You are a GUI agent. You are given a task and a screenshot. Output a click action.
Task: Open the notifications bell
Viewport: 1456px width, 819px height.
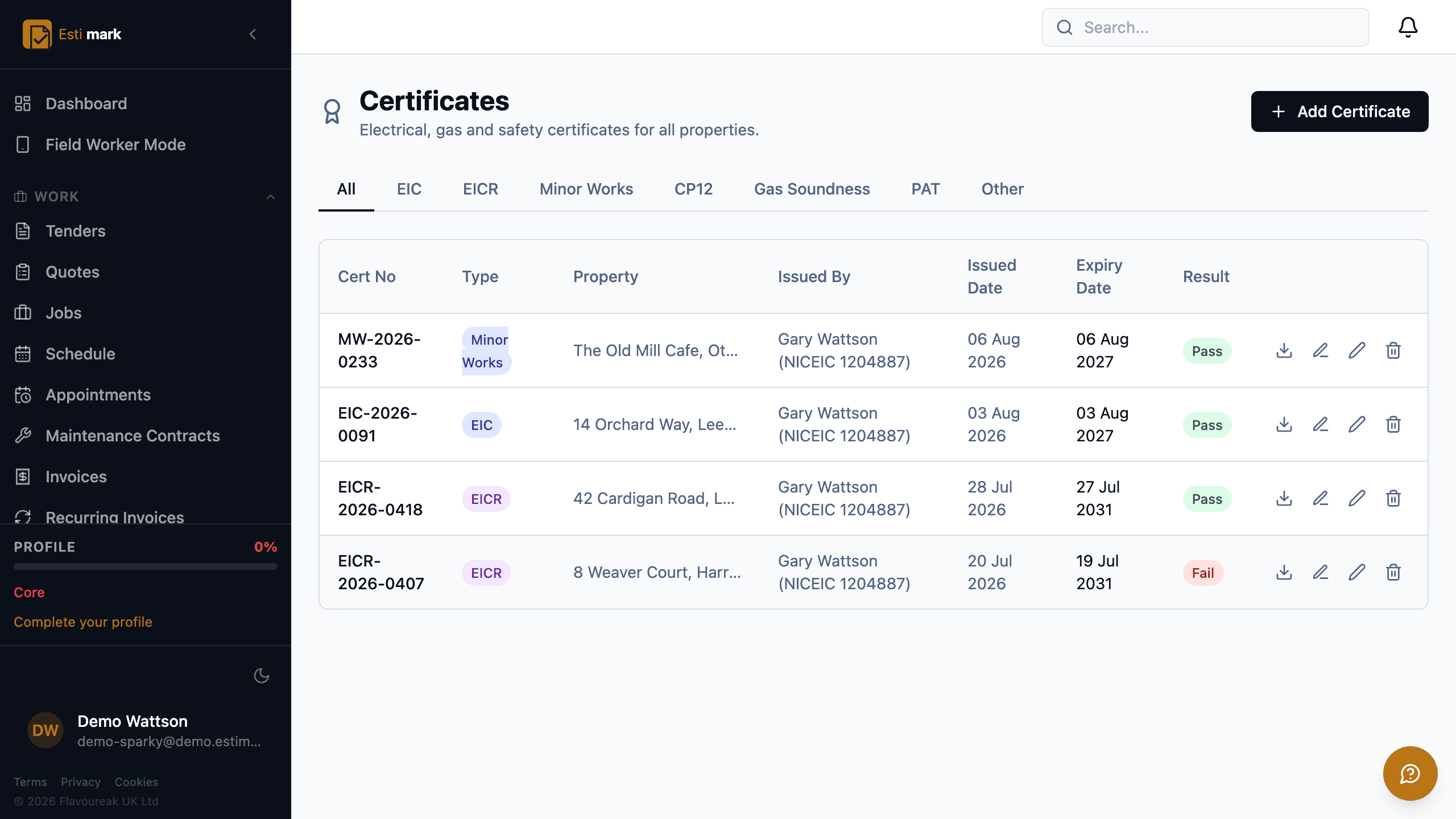pos(1408,27)
